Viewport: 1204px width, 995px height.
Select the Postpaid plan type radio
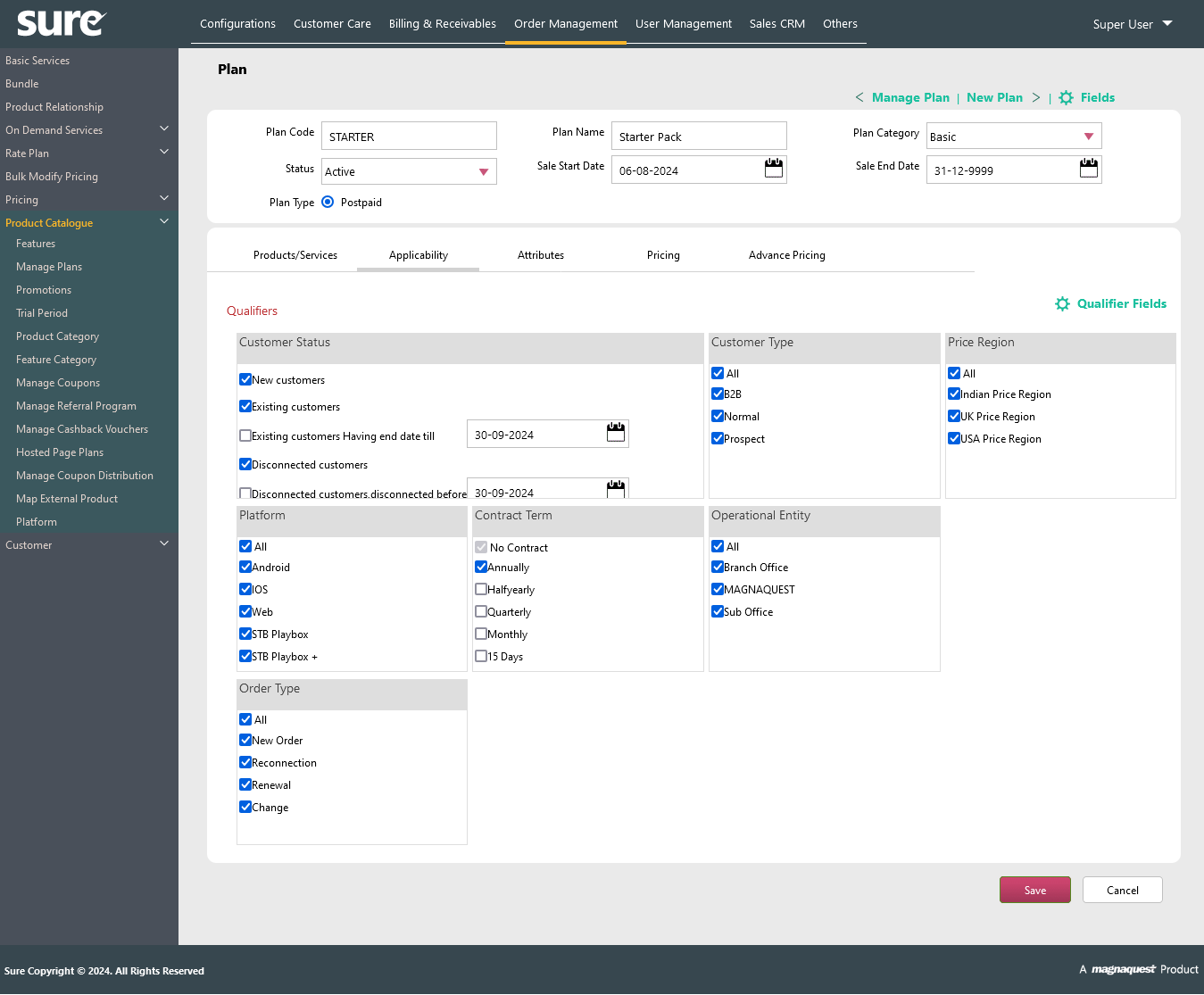328,202
